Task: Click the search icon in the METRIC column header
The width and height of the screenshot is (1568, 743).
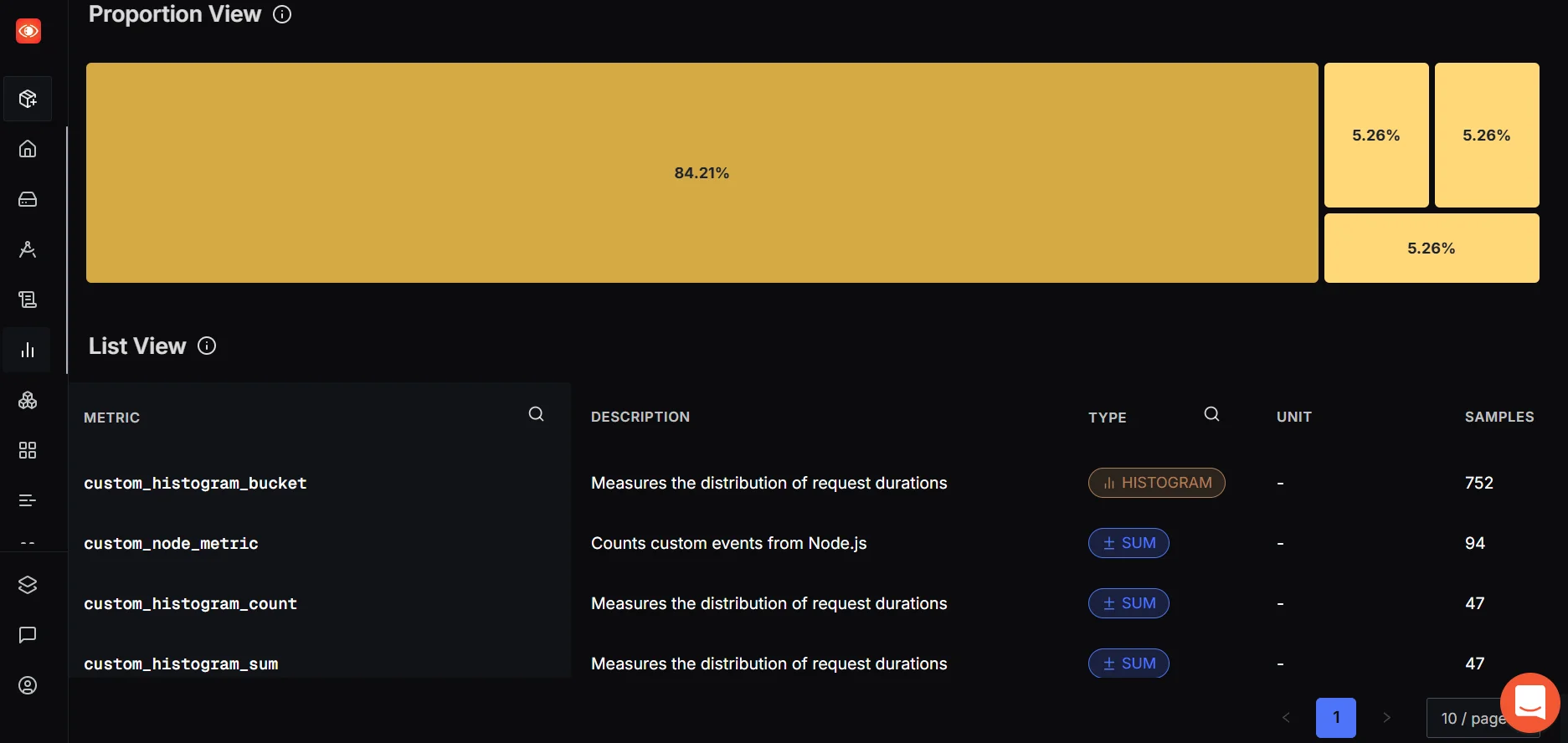Action: [536, 414]
